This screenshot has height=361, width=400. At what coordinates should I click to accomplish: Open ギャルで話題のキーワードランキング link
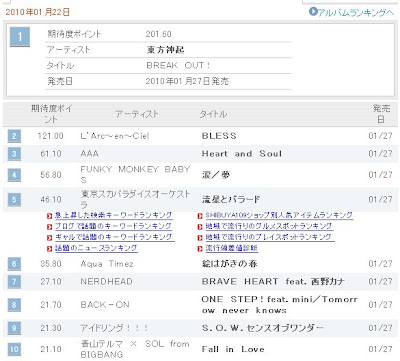click(x=114, y=237)
